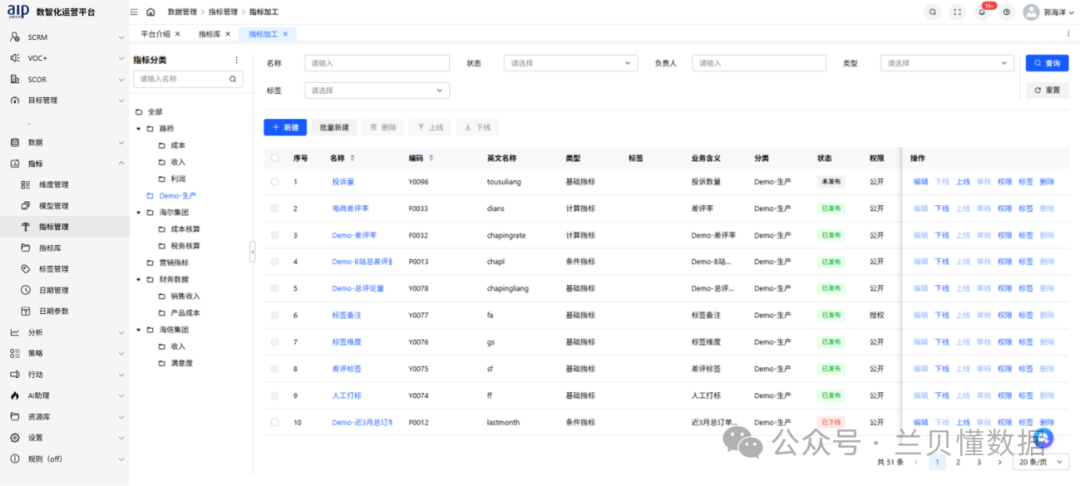Image resolution: width=1080 pixels, height=486 pixels.
Task: Tick checkbox for row 标签备注
Action: [x=275, y=315]
